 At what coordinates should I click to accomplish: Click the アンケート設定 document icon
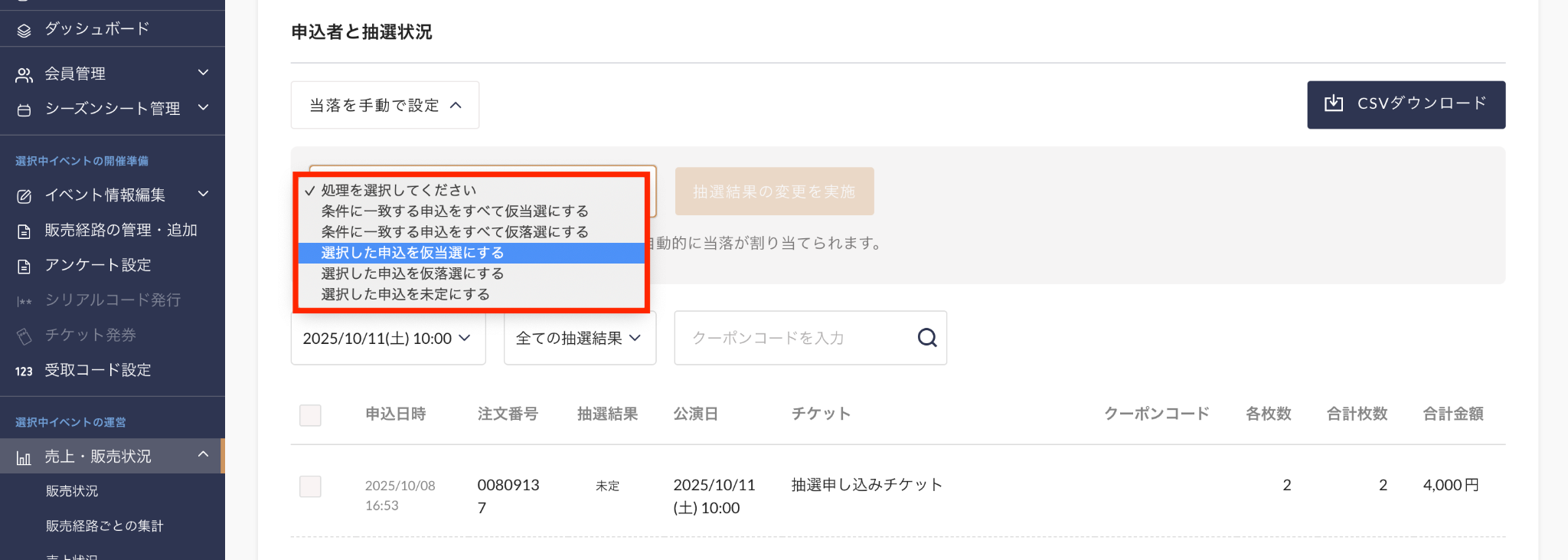(x=24, y=266)
